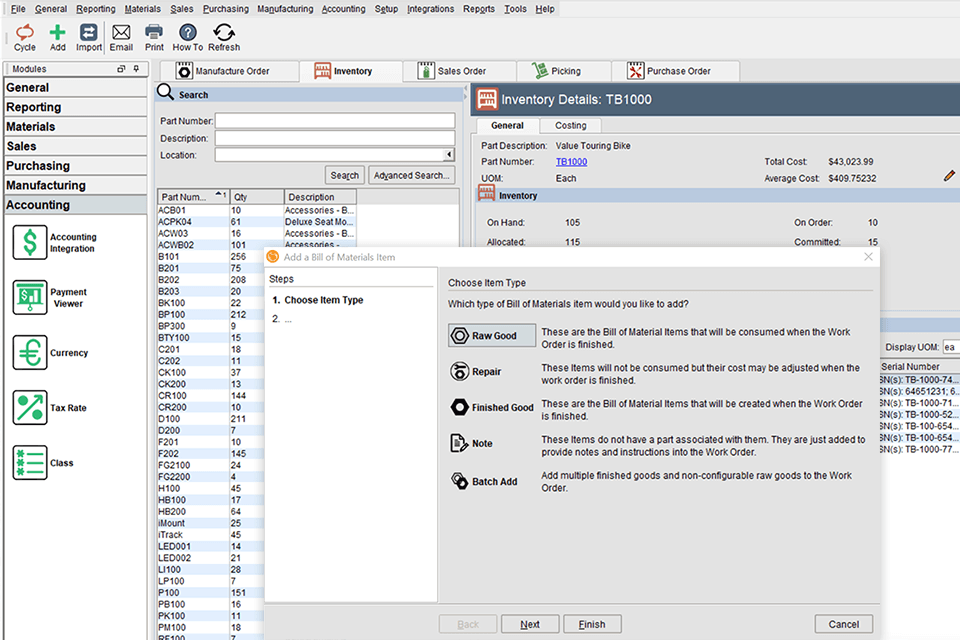Open the TB1000 part number link

click(x=571, y=162)
